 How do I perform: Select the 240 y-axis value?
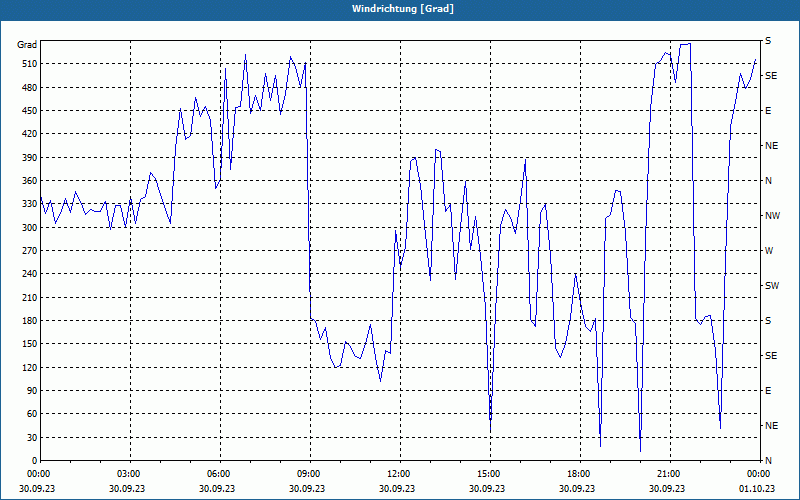28,274
